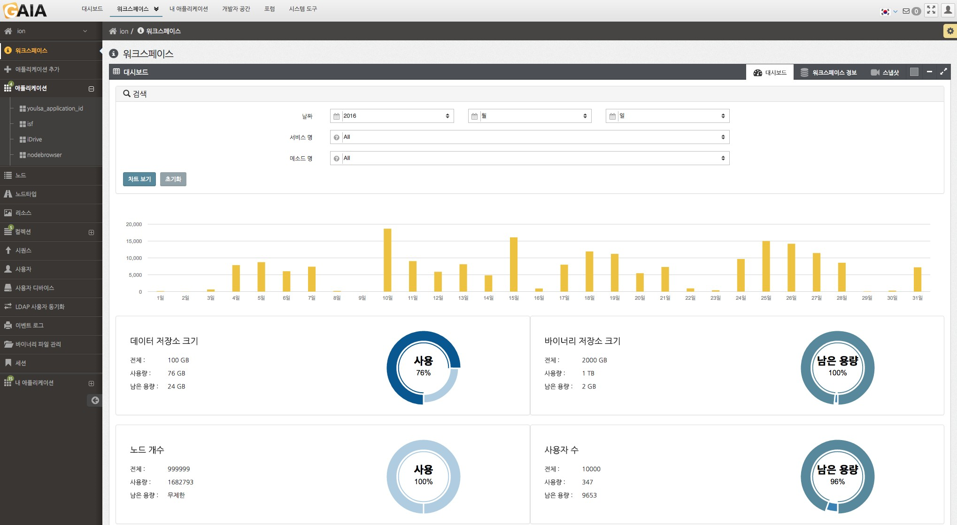Open the language flag dropdown
Image resolution: width=957 pixels, height=525 pixels.
coord(887,11)
